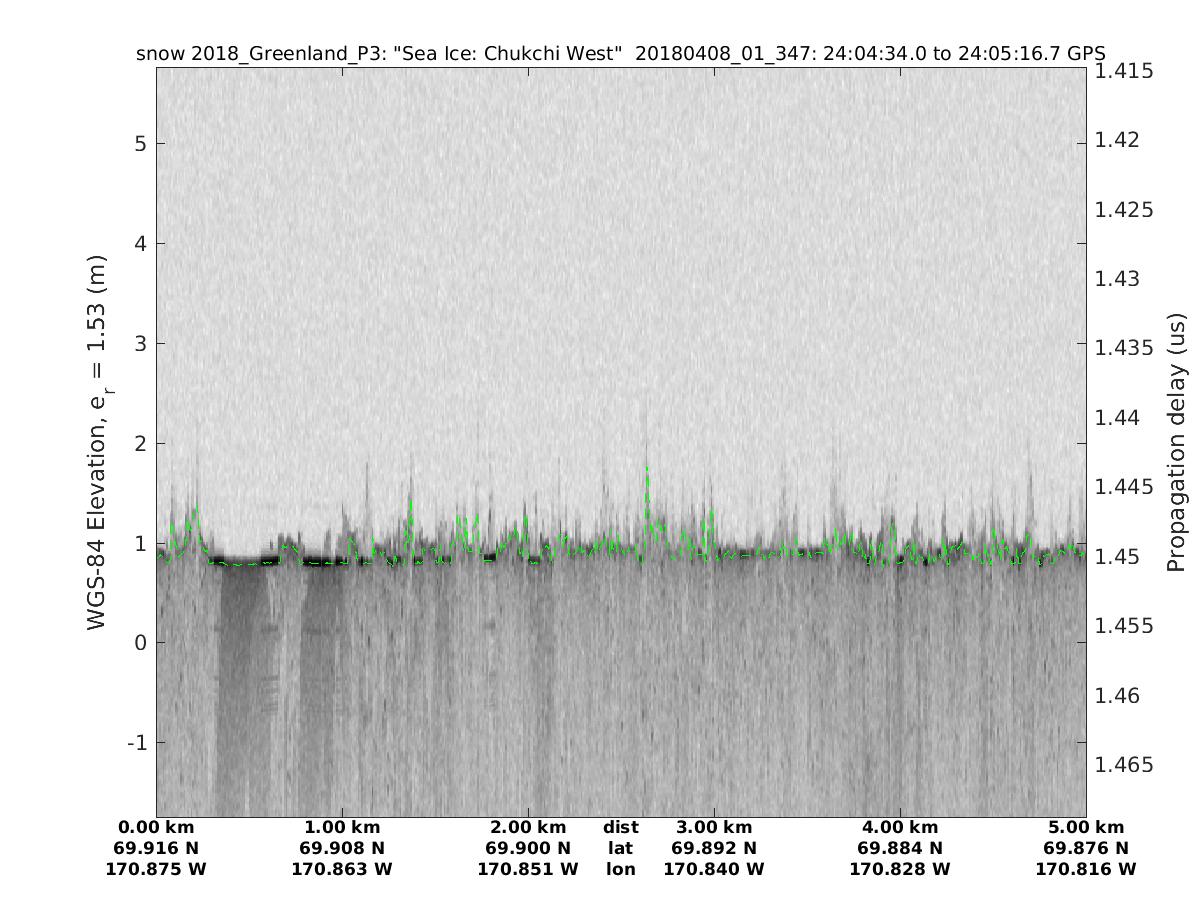This screenshot has width=1200, height=900.
Task: Click the "69.876 N" latitude label
Action: coord(1086,849)
